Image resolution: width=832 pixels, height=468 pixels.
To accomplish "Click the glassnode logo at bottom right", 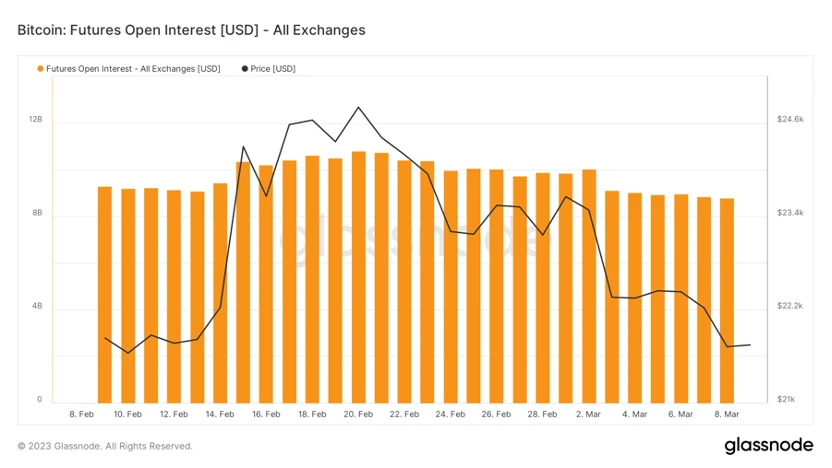I will (769, 445).
